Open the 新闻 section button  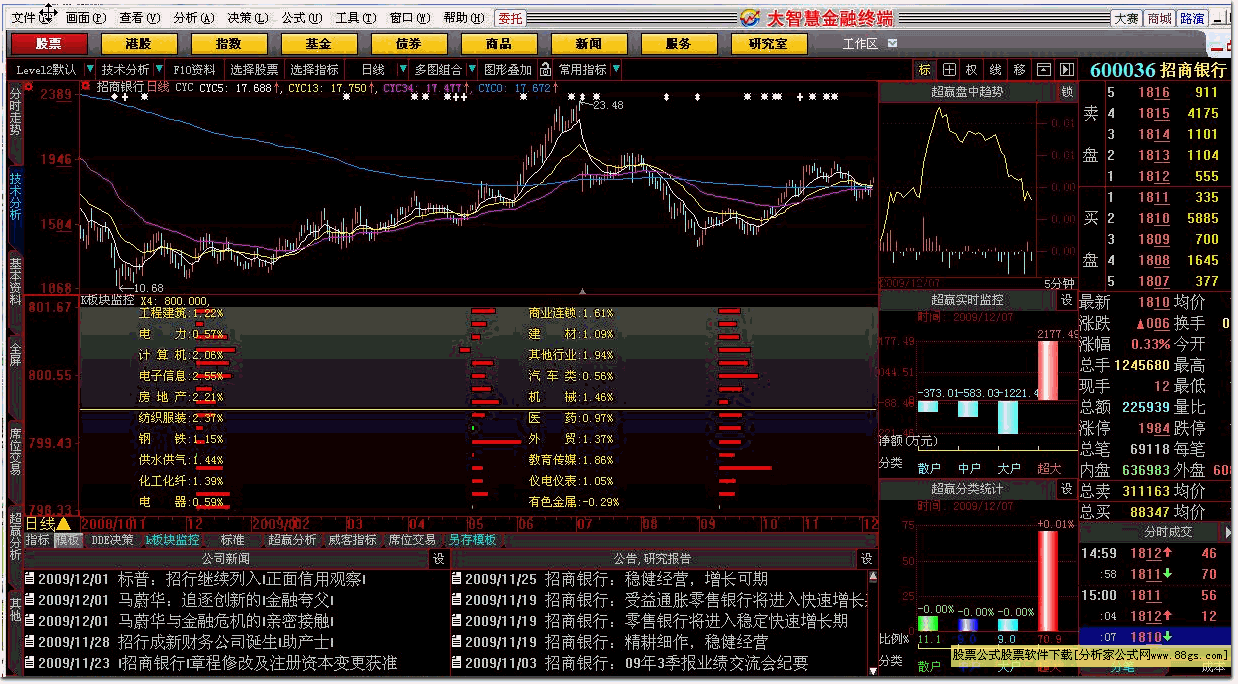[x=589, y=44]
